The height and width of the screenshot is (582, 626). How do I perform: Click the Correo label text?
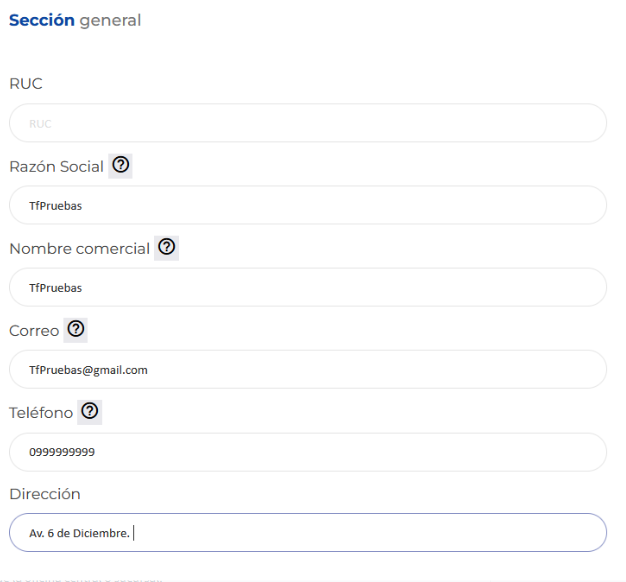34,331
